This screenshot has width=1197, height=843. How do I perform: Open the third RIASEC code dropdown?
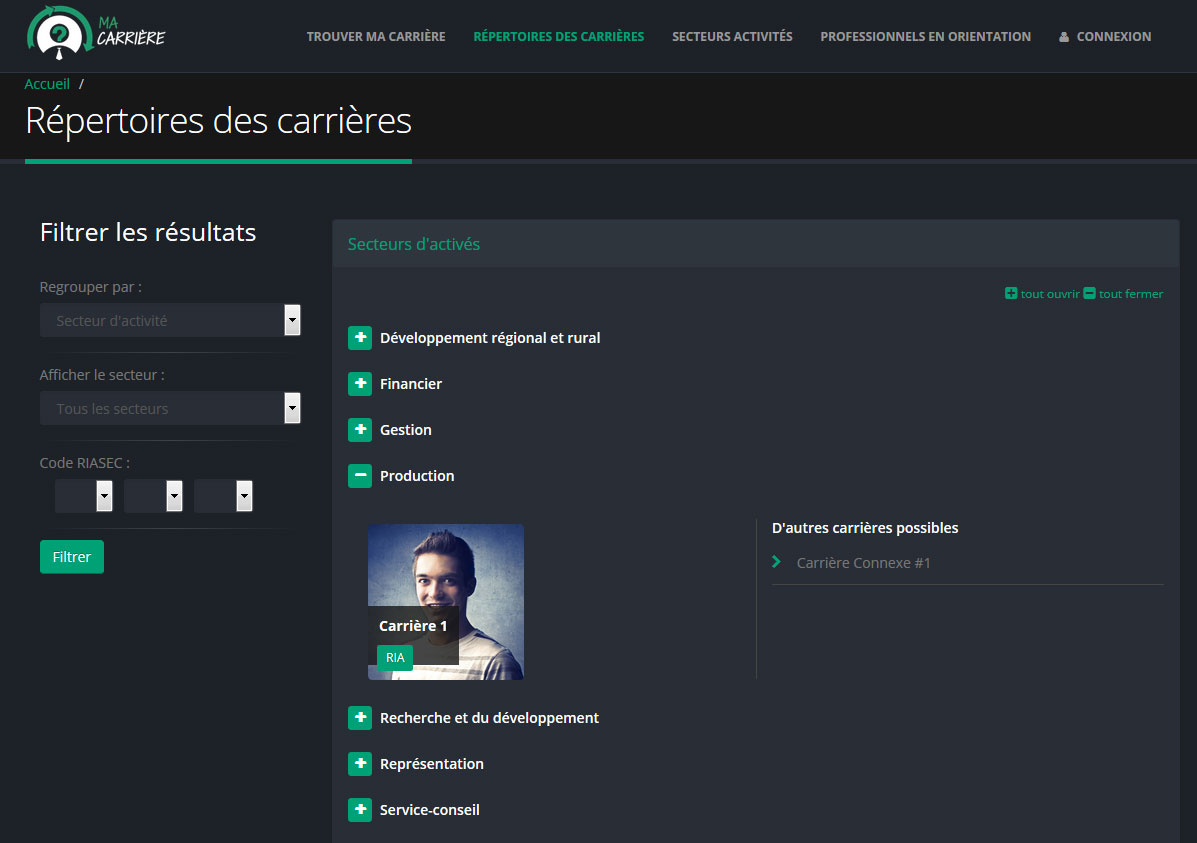coord(223,496)
